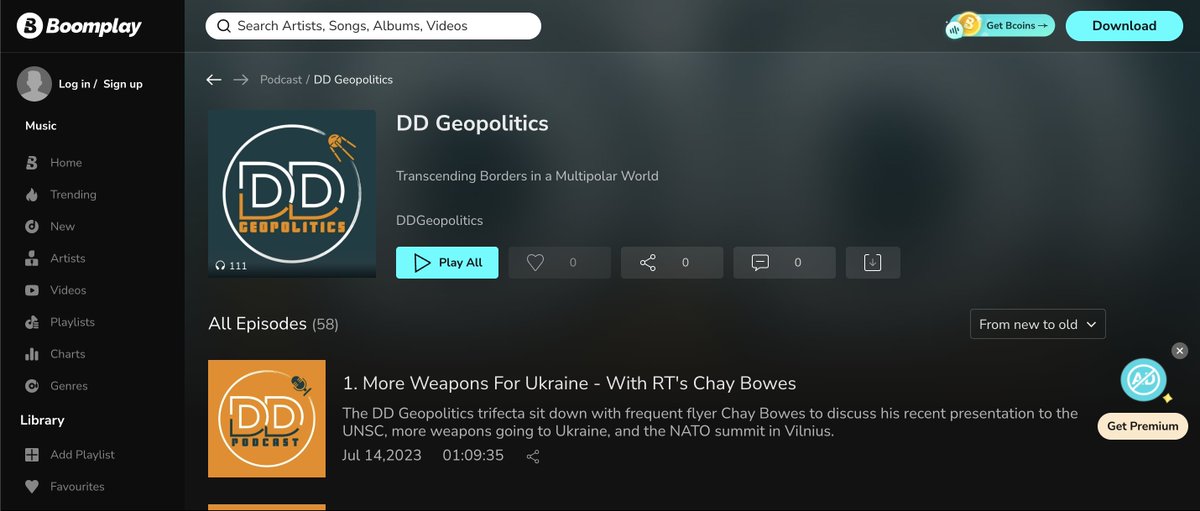Click the Add Playlist grid icon

(31, 455)
